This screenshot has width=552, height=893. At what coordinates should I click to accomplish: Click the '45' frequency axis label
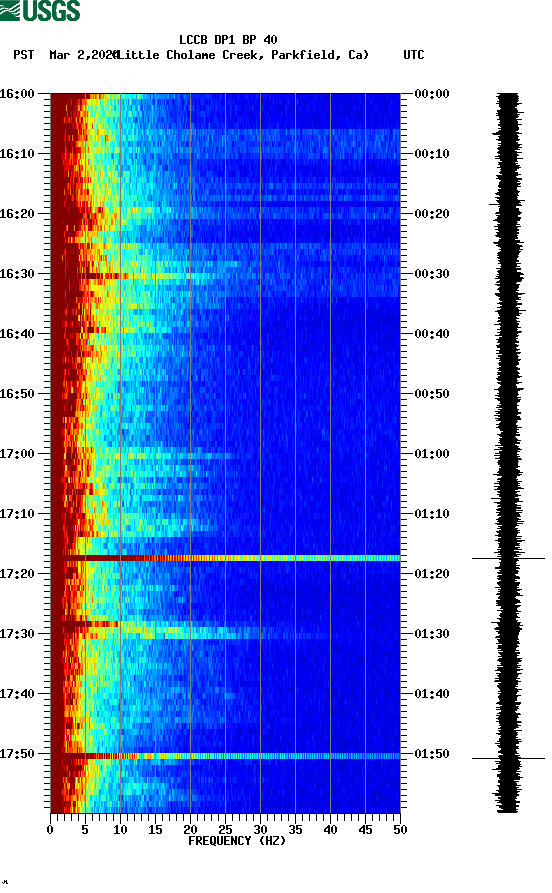coord(365,830)
